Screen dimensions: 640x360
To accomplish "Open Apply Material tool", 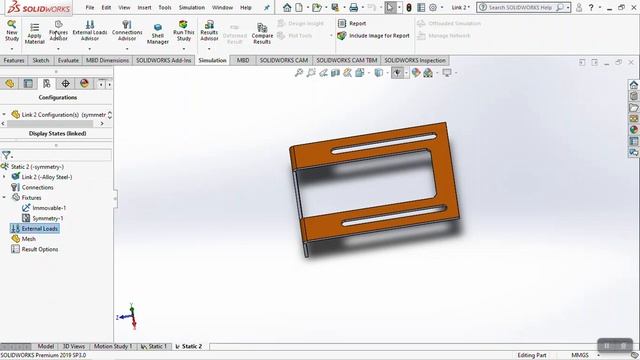I will [34, 33].
